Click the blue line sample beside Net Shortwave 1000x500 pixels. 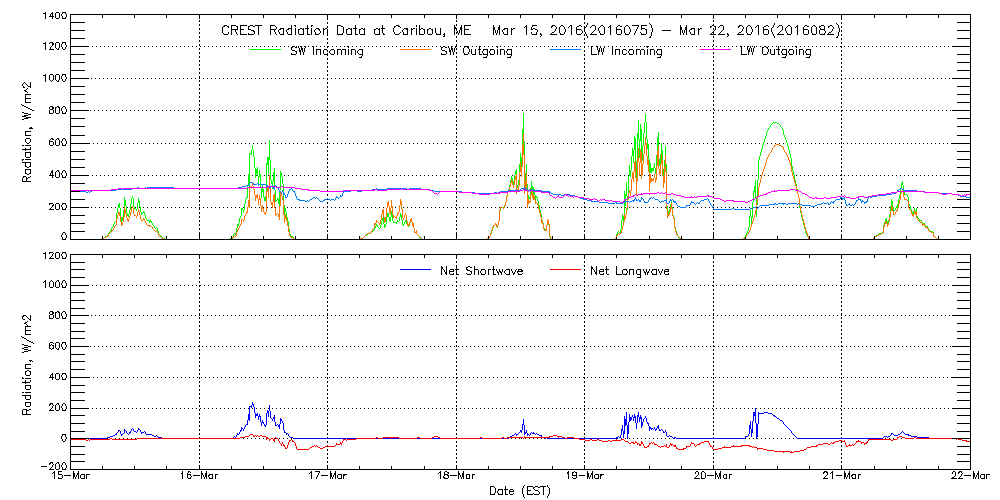coord(414,270)
